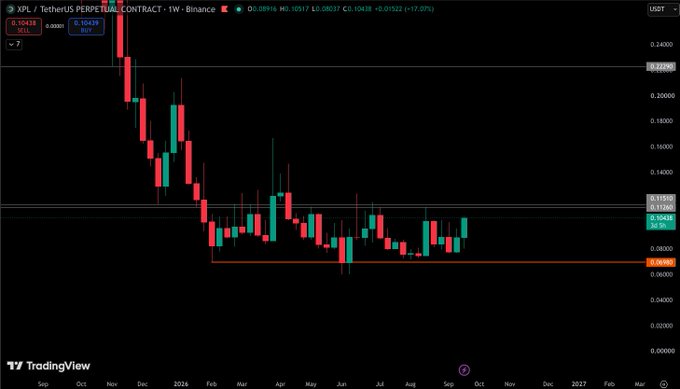Select the 0.11260 price label
Viewport: 680px width, 389px height.
(661, 207)
